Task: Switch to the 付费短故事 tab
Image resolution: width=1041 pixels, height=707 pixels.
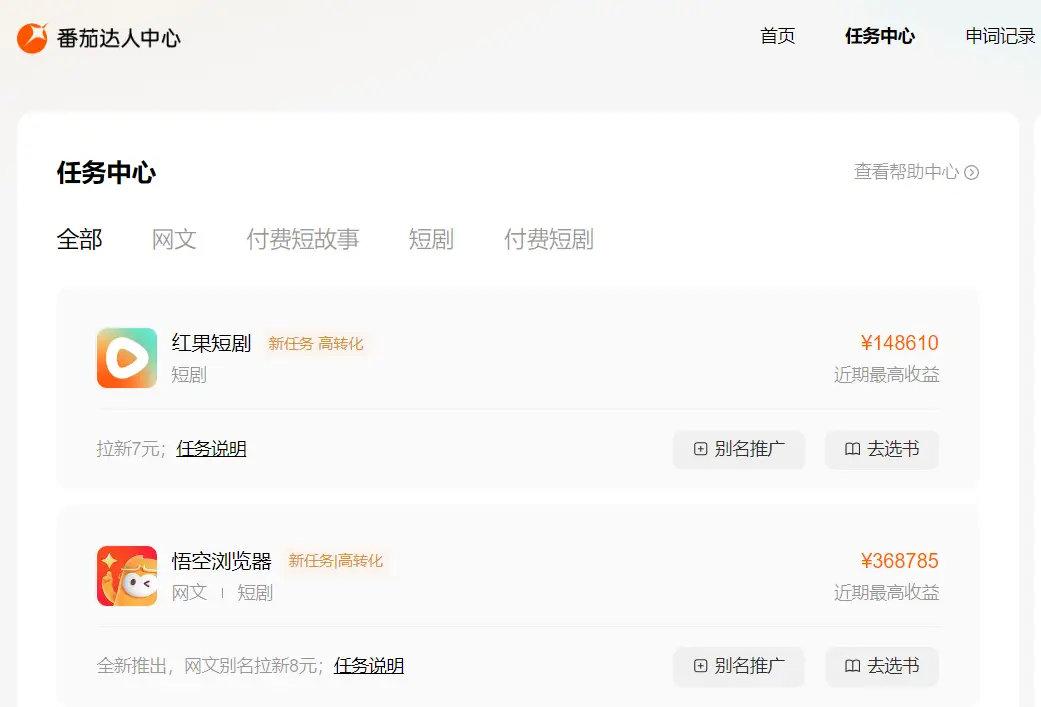Action: tap(303, 239)
